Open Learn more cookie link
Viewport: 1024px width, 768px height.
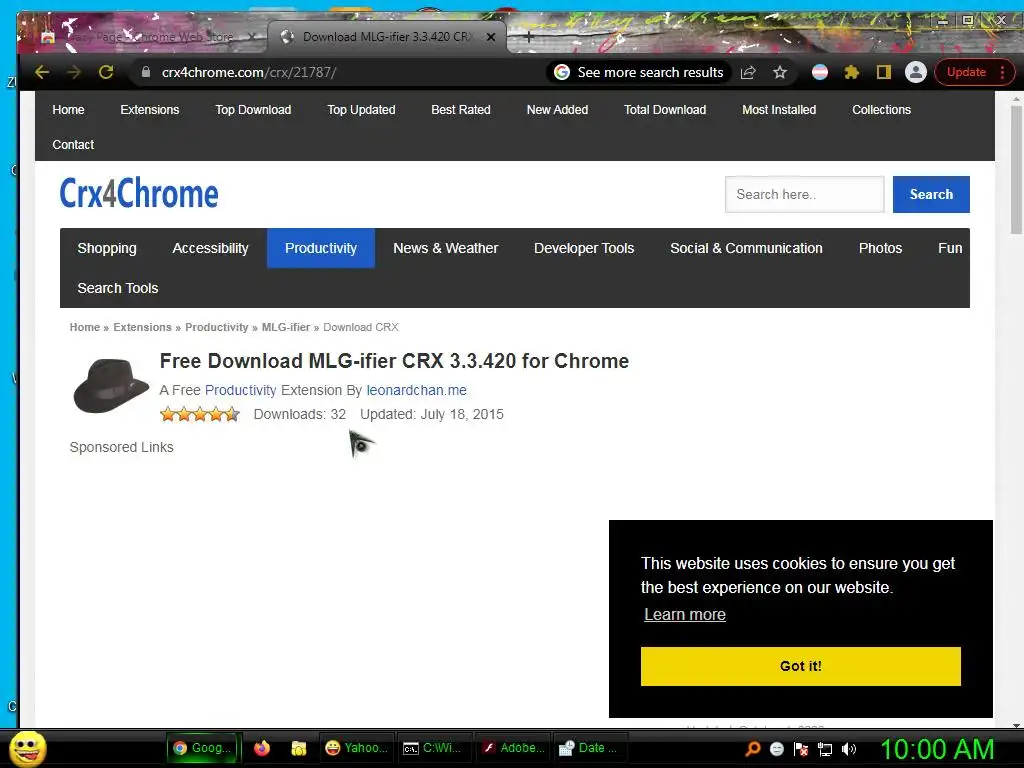tap(684, 615)
